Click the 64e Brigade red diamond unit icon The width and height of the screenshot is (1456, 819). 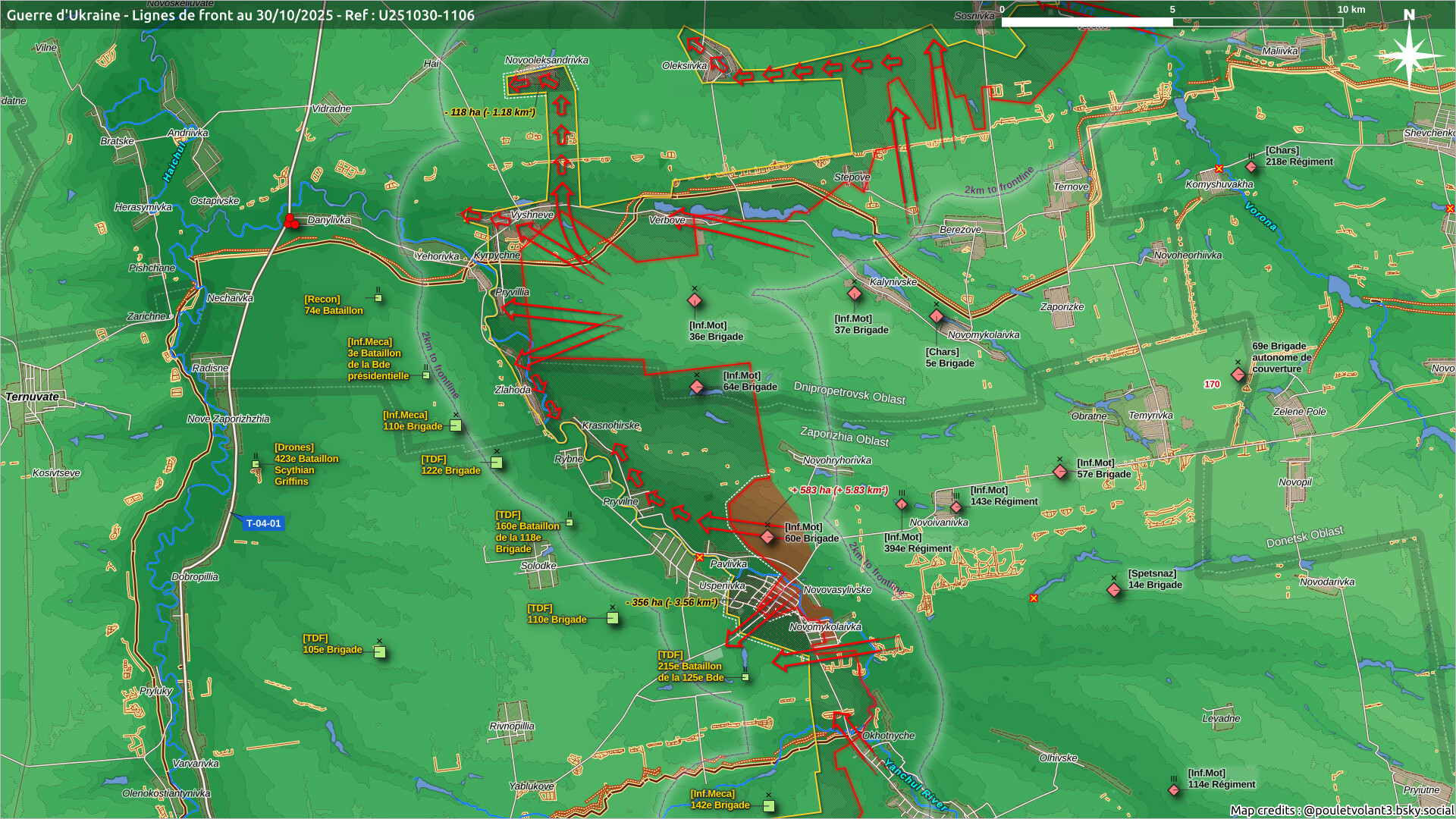point(696,387)
